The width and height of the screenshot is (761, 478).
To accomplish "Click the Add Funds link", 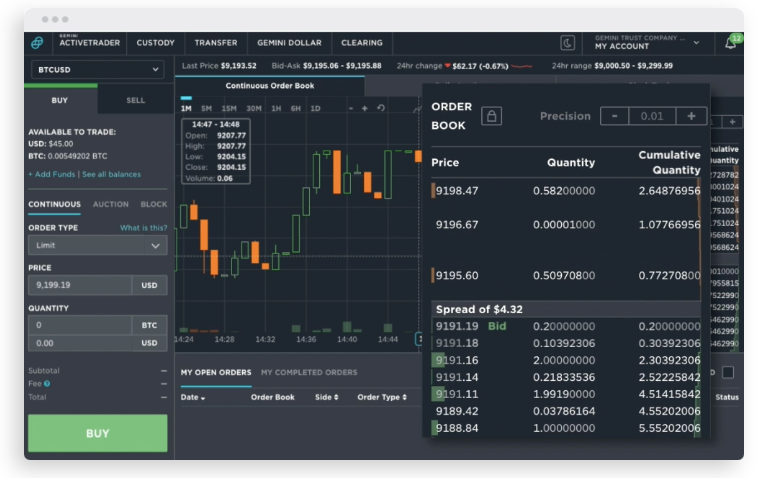I will [51, 174].
